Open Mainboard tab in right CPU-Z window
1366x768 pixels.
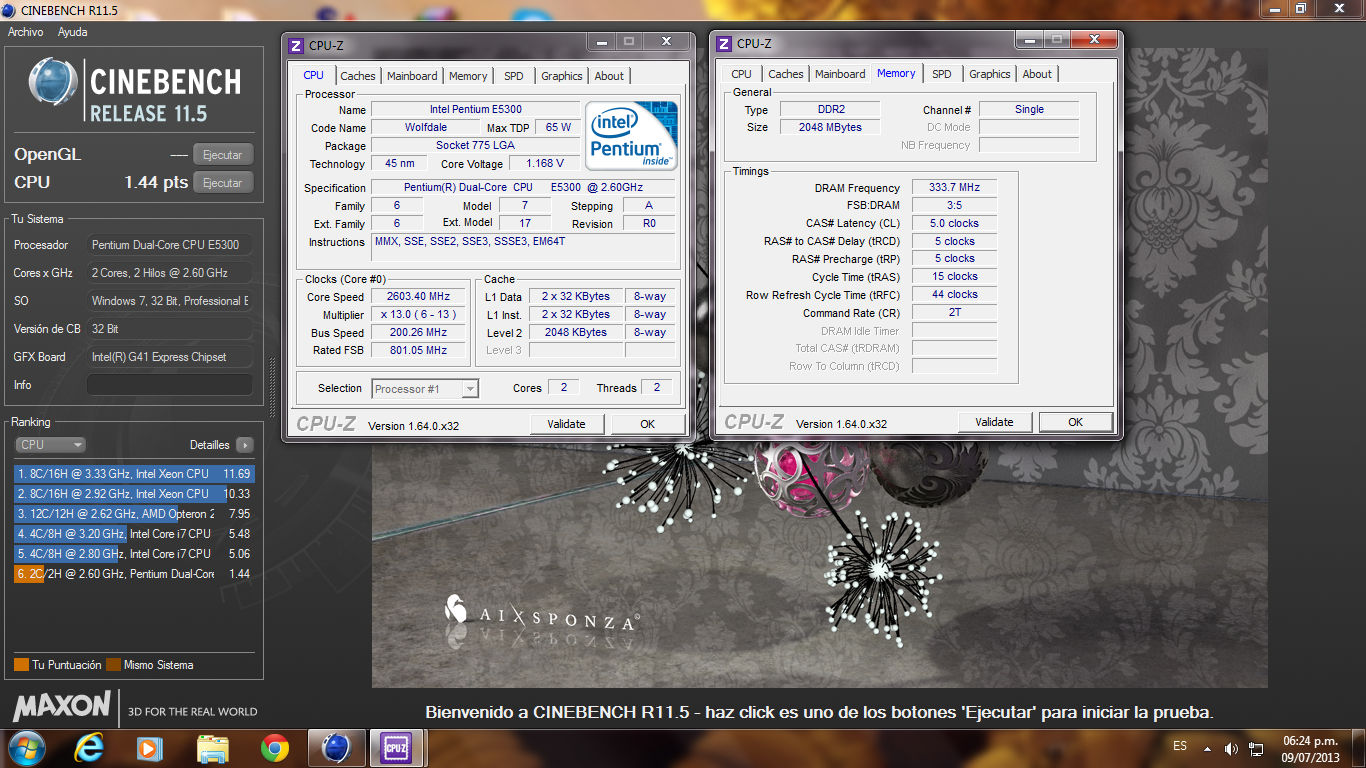[x=840, y=74]
